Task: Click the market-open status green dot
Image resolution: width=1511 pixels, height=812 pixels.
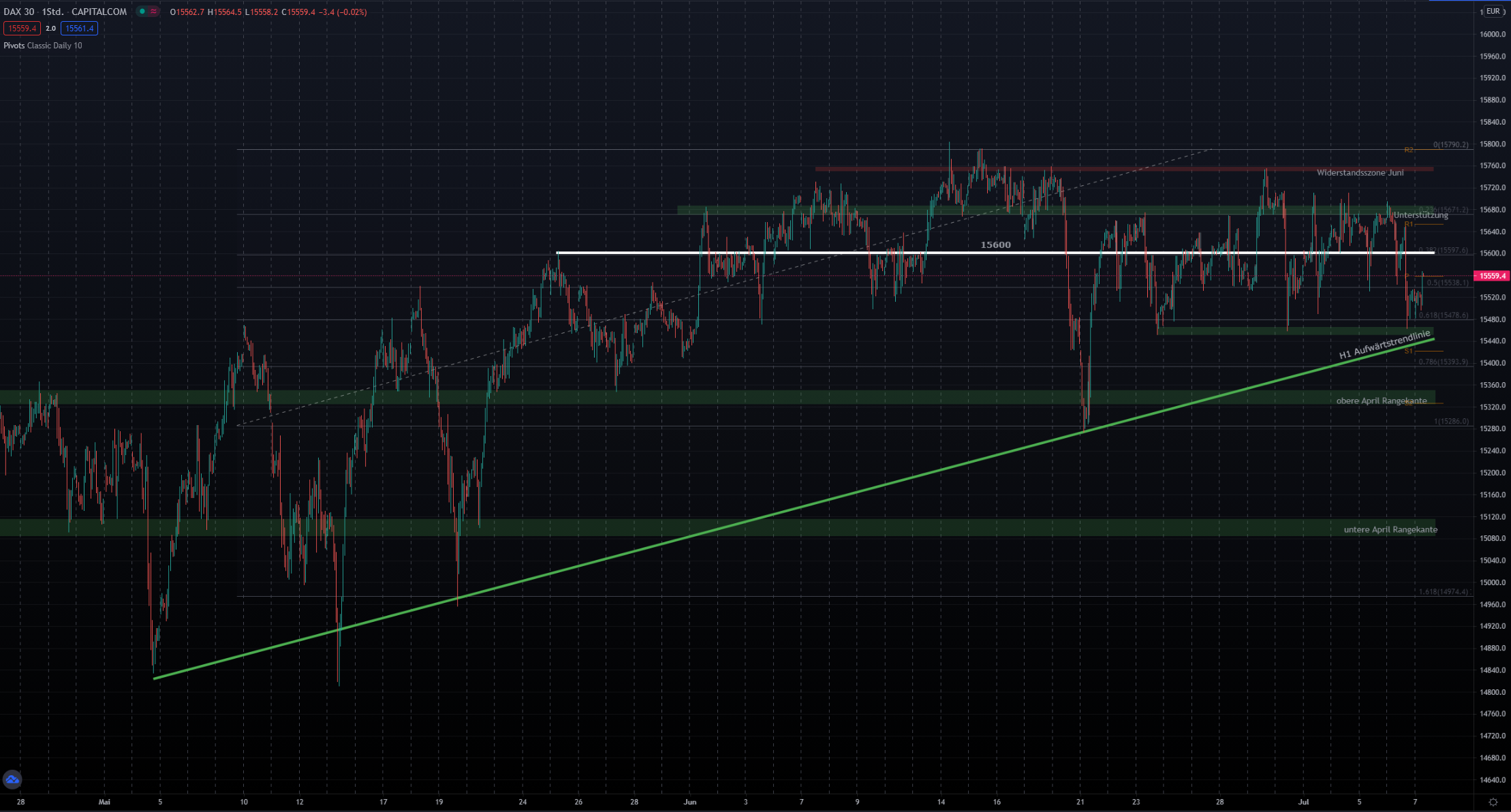Action: coord(142,12)
